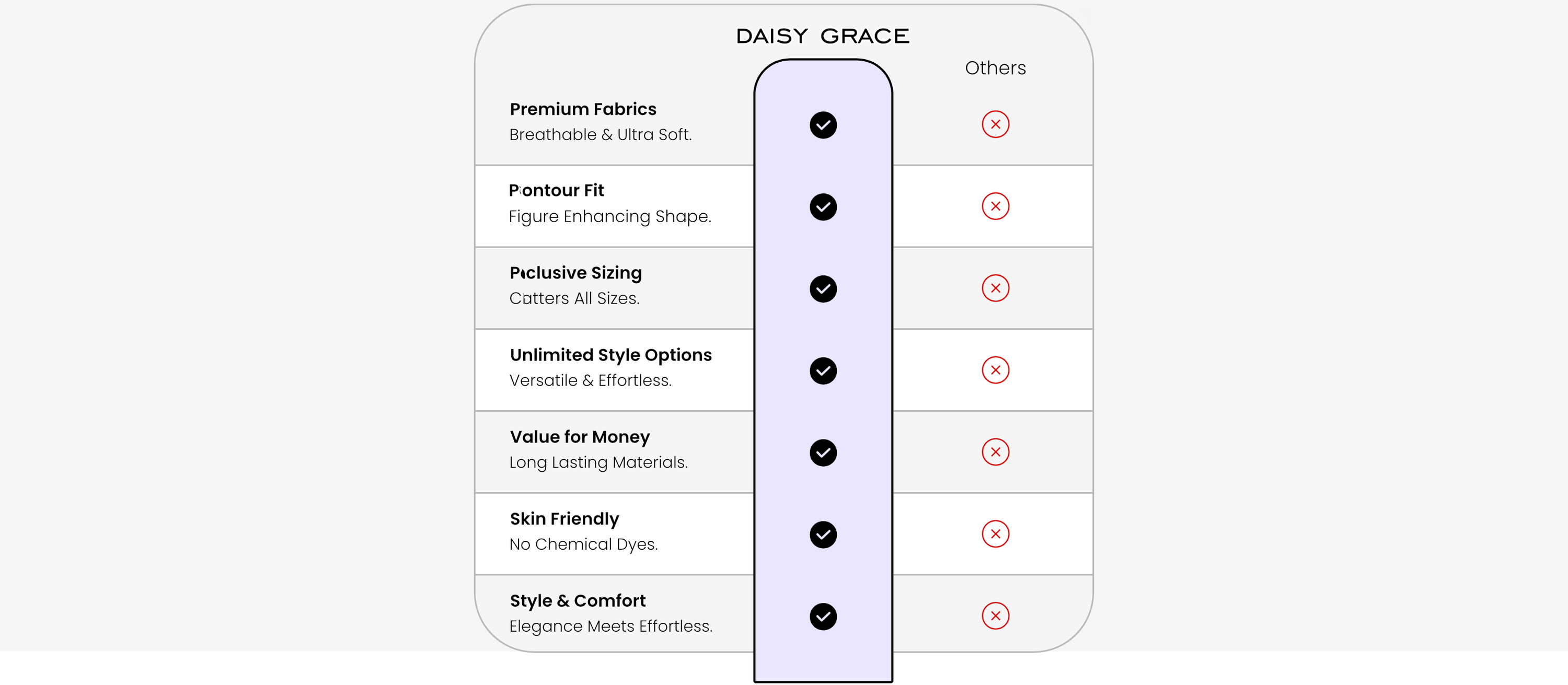
Task: Click the red X for Unlimited Style Options
Action: (x=995, y=370)
